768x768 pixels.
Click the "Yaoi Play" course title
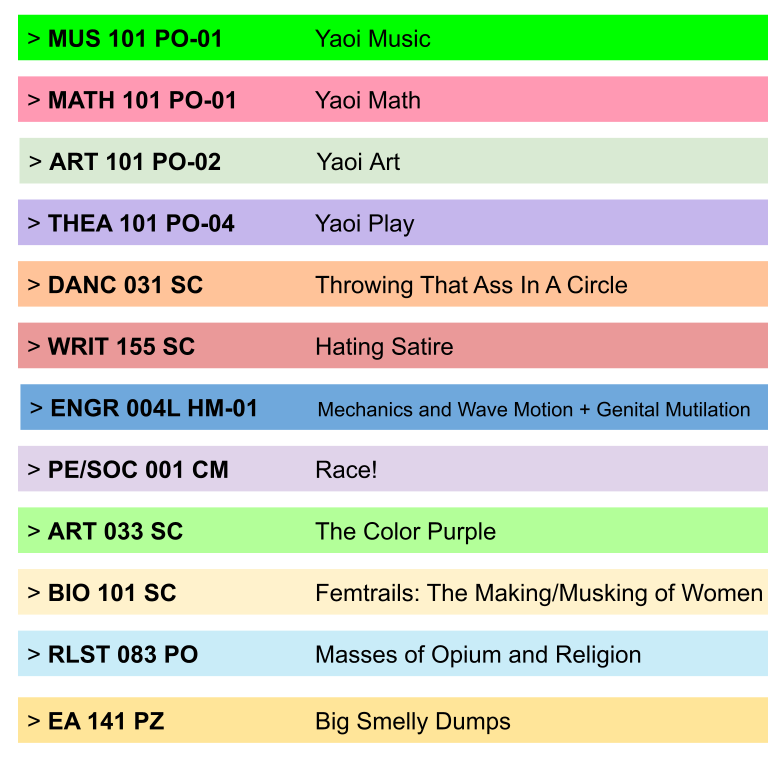[x=364, y=223]
